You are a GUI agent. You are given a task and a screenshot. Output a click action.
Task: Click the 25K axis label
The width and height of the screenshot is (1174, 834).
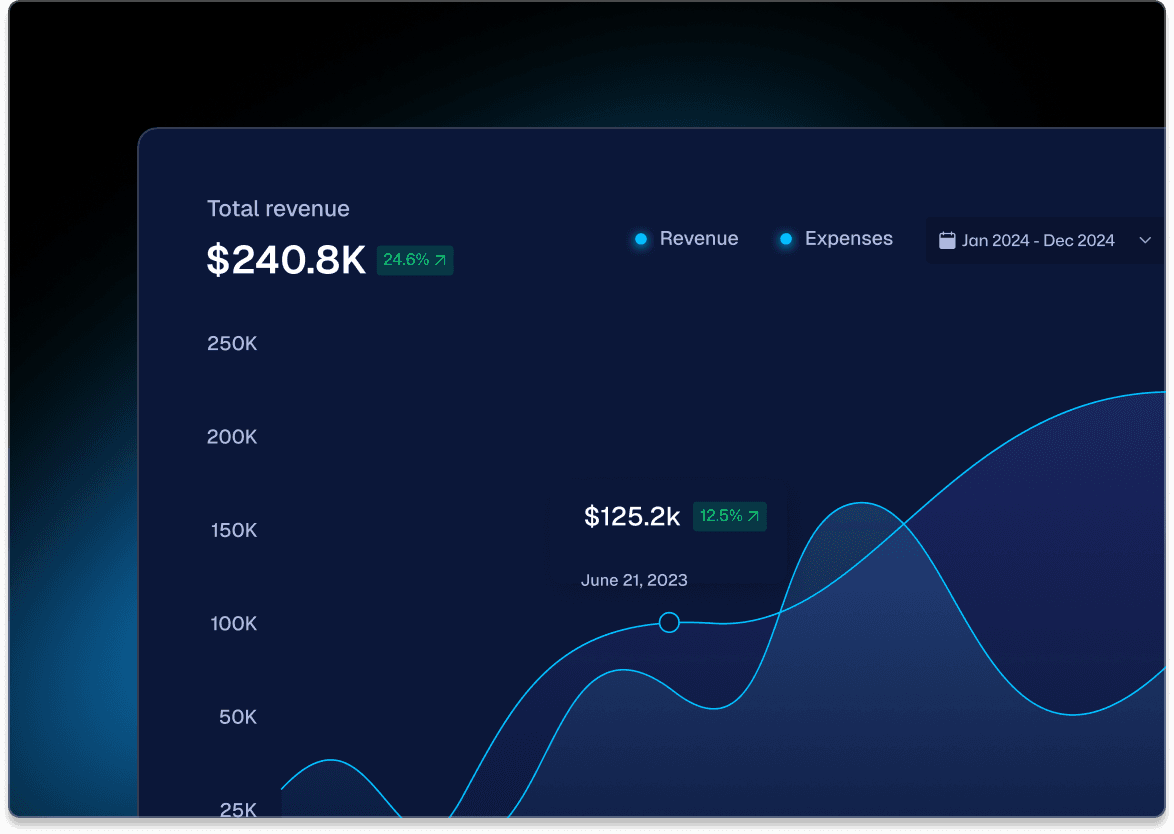click(238, 809)
